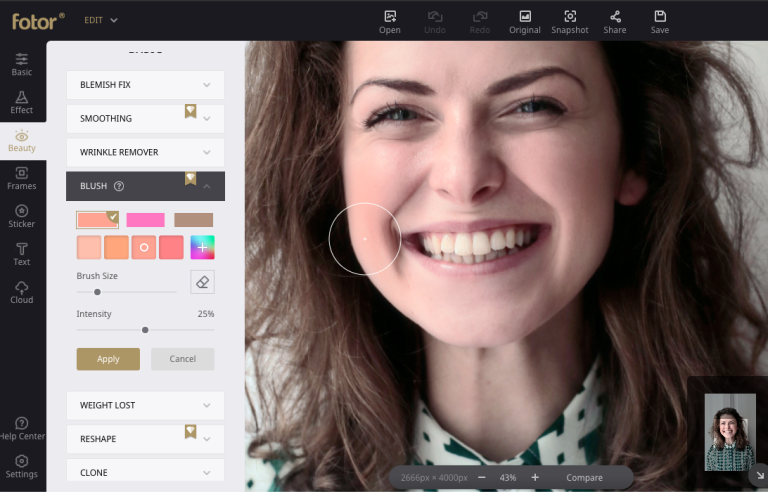Select the Beauty tab in sidebar
Image resolution: width=768 pixels, height=492 pixels.
point(22,141)
